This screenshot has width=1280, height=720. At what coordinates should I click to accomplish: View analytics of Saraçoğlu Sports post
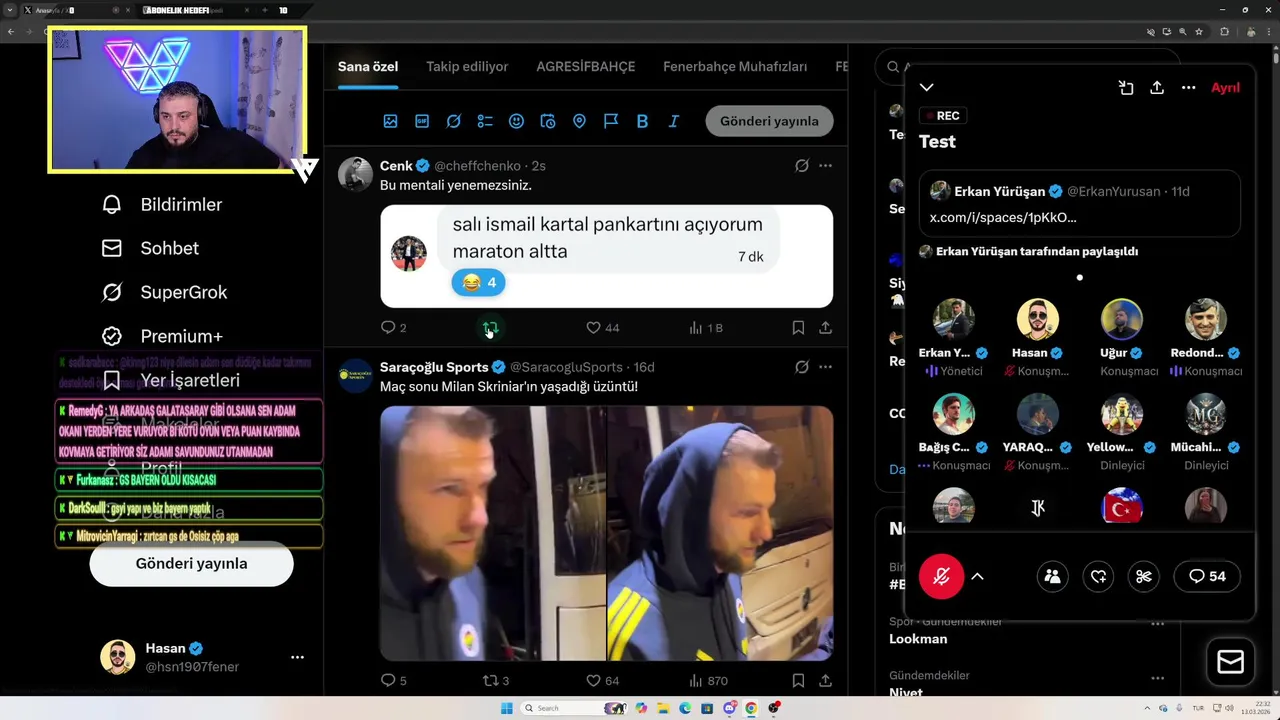pyautogui.click(x=708, y=681)
